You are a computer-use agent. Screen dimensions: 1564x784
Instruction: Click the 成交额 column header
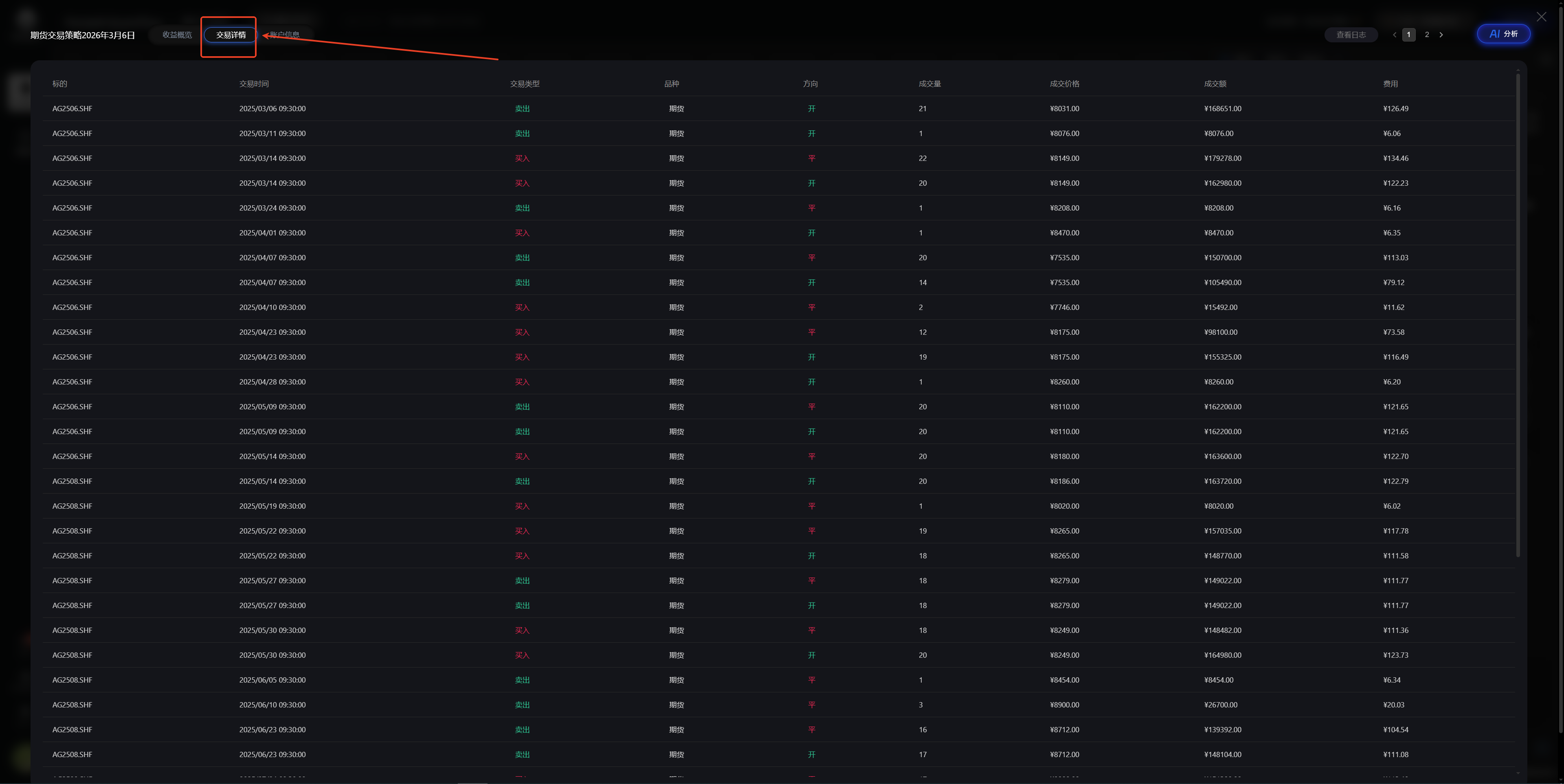coord(1215,84)
